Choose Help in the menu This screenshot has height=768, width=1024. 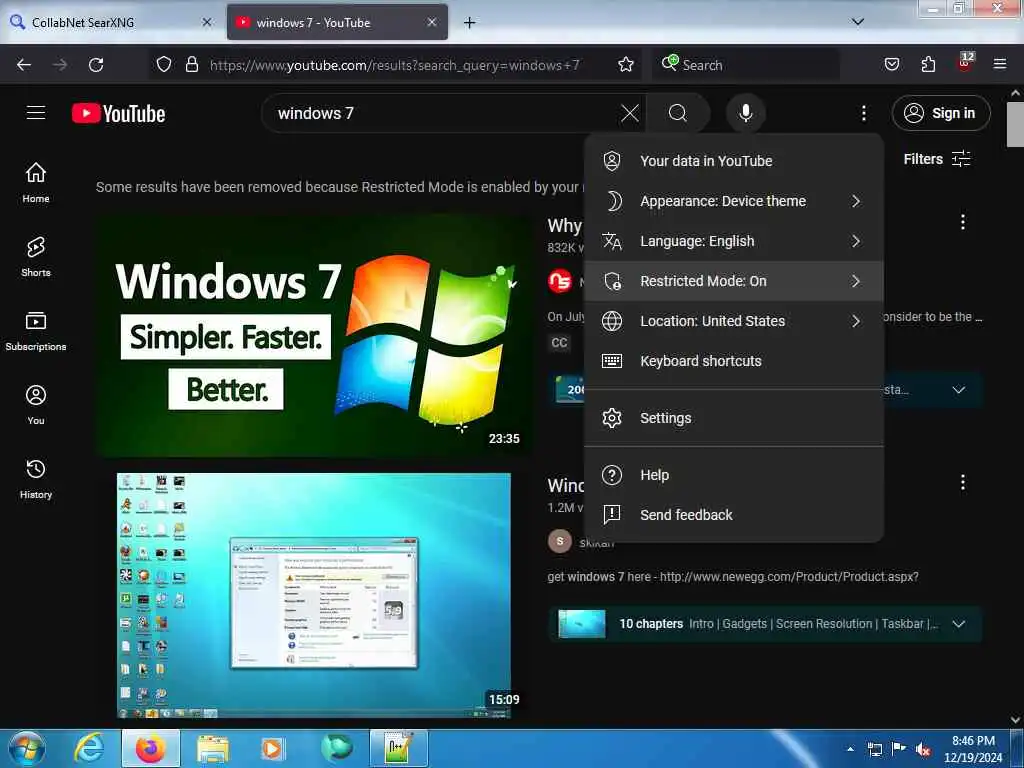coord(733,475)
